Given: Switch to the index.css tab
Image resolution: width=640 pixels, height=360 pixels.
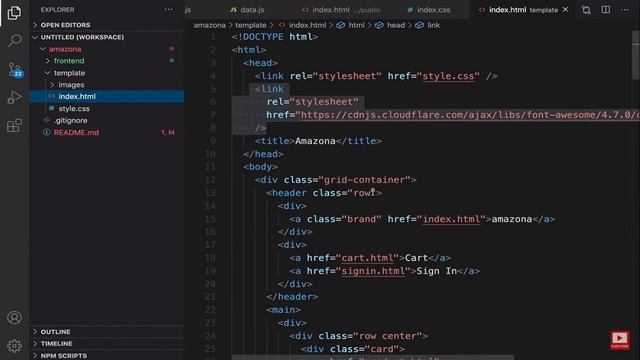Looking at the screenshot, I should [x=429, y=9].
